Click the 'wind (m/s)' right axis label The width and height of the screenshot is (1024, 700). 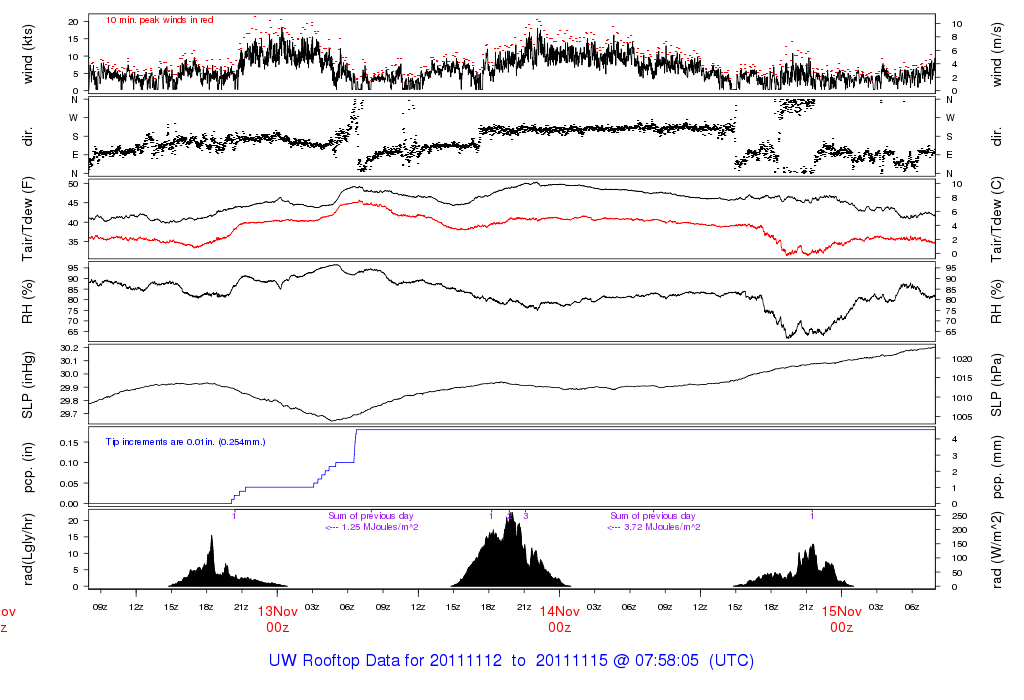[997, 54]
